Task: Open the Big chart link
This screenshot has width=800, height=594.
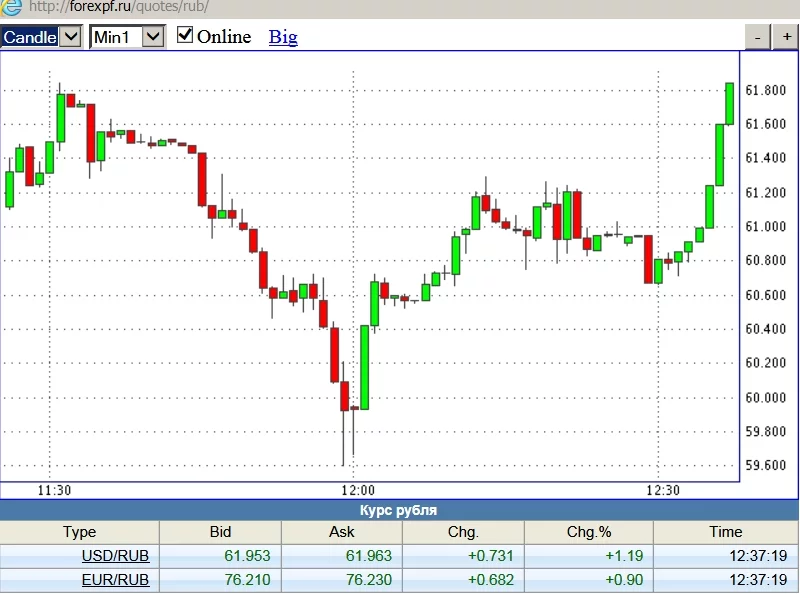Action: 283,37
